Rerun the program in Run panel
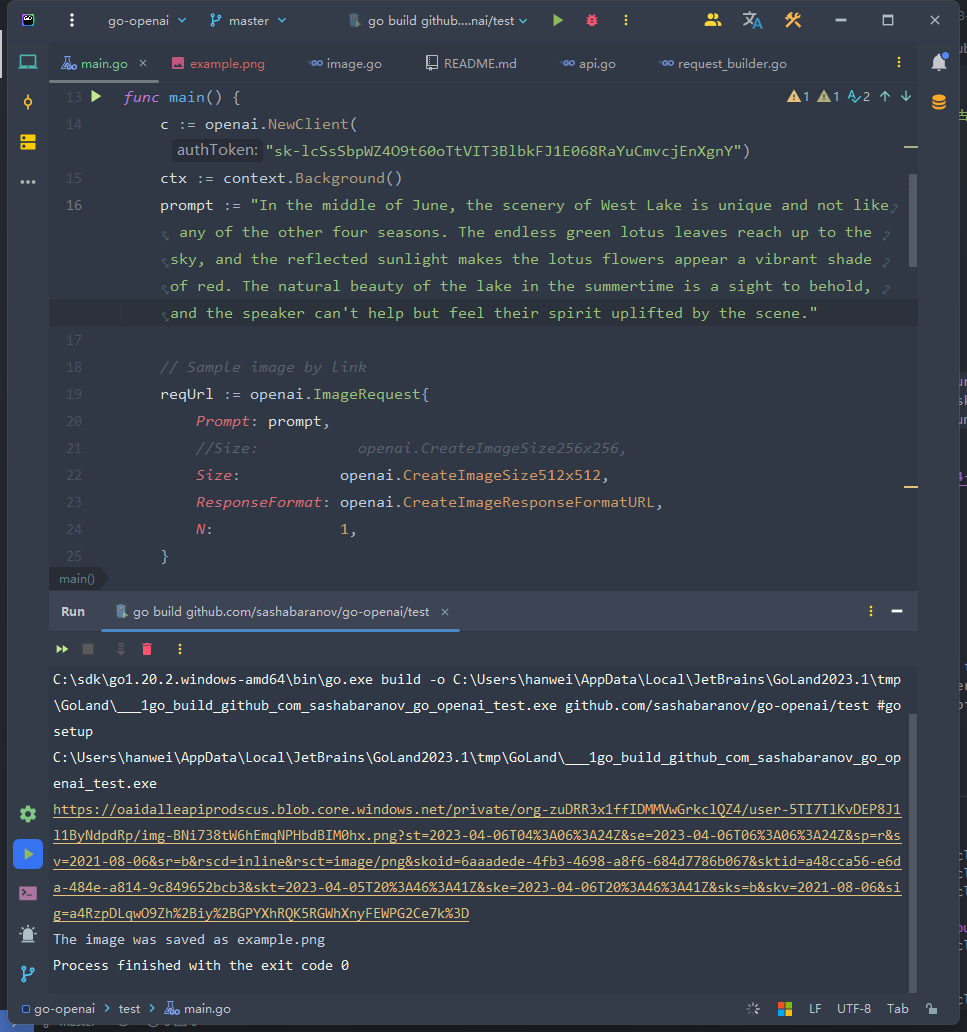 [62, 649]
